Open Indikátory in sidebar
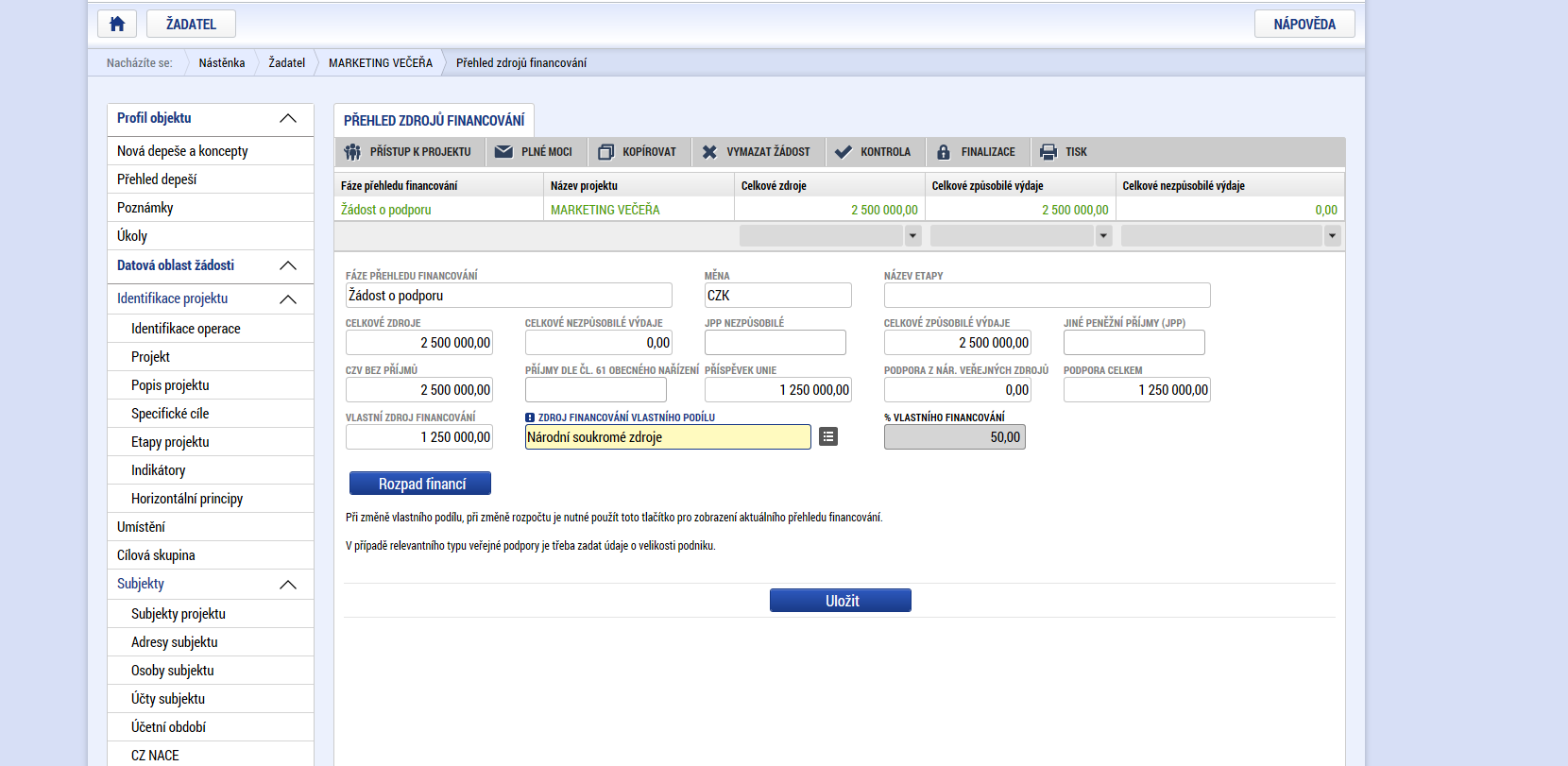 point(211,470)
